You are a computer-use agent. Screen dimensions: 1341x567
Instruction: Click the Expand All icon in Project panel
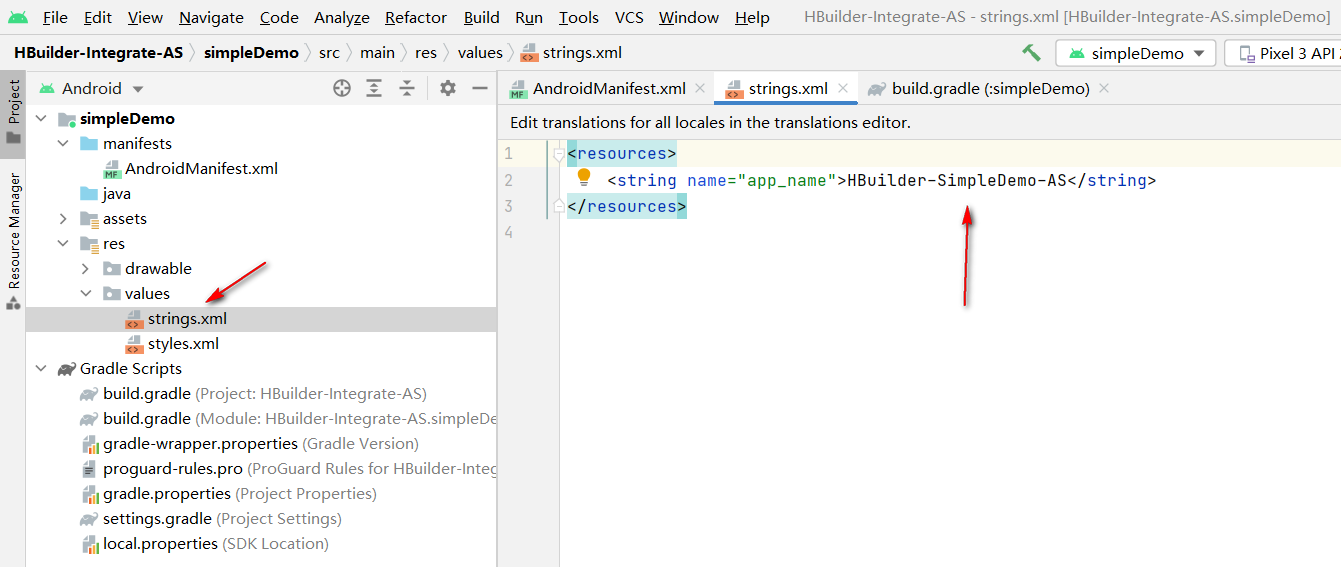pos(374,88)
